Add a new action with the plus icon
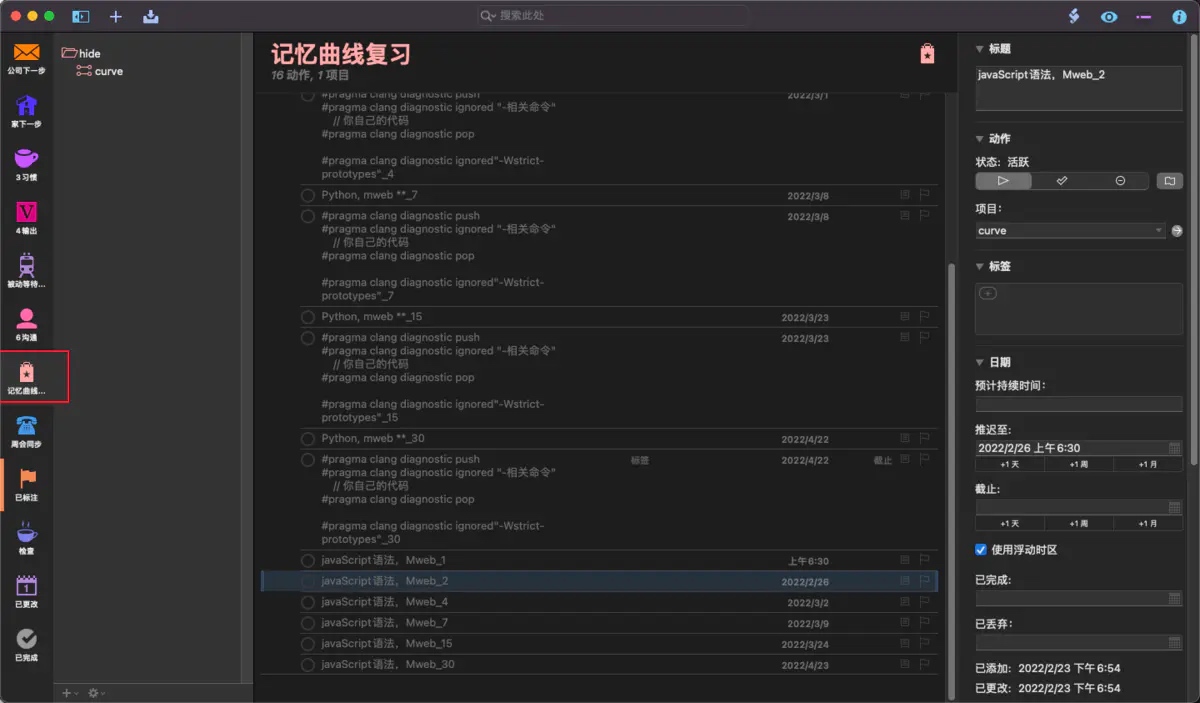The width and height of the screenshot is (1200, 703). click(116, 16)
